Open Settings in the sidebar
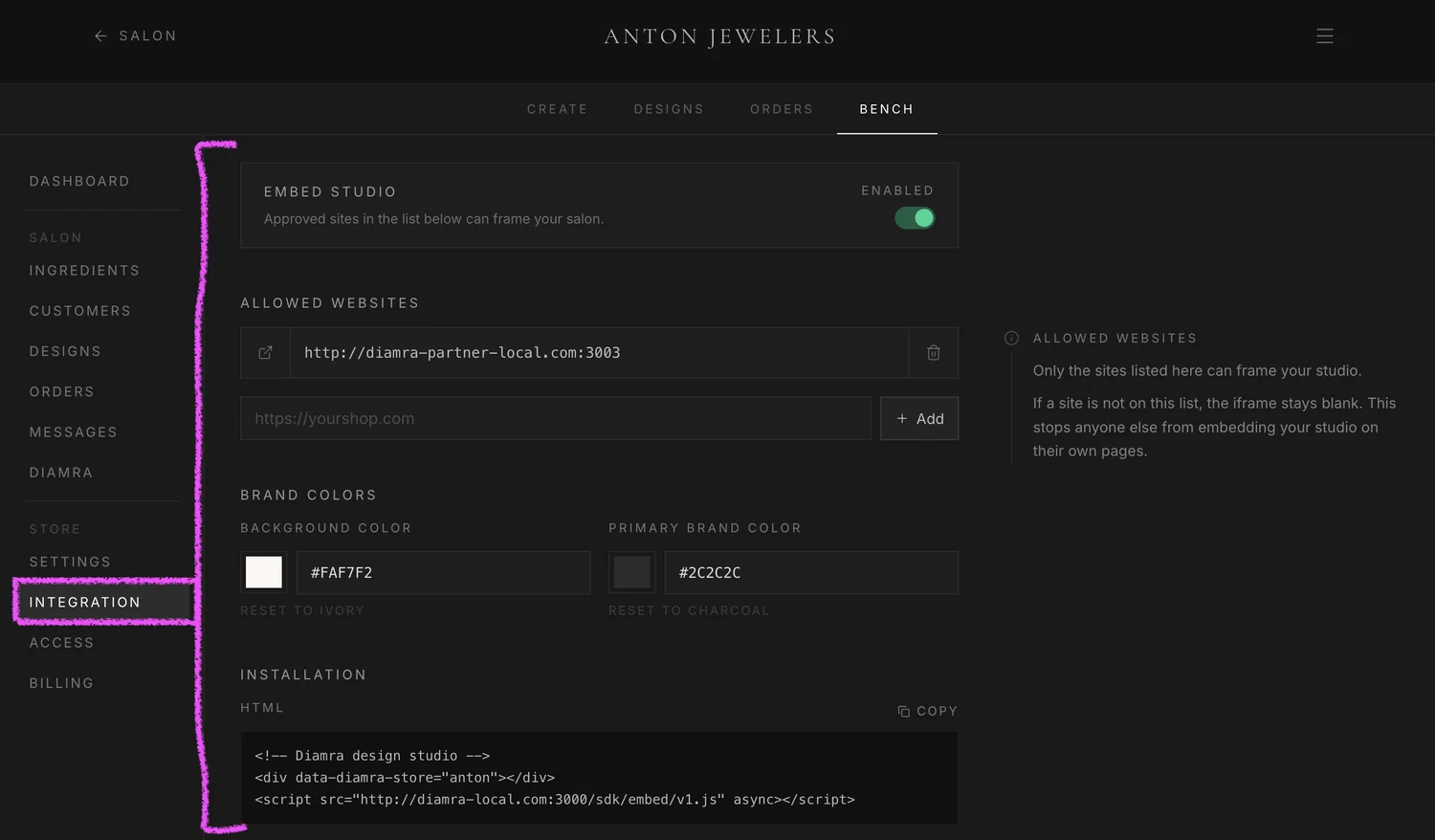Viewport: 1435px width, 840px height. click(70, 562)
